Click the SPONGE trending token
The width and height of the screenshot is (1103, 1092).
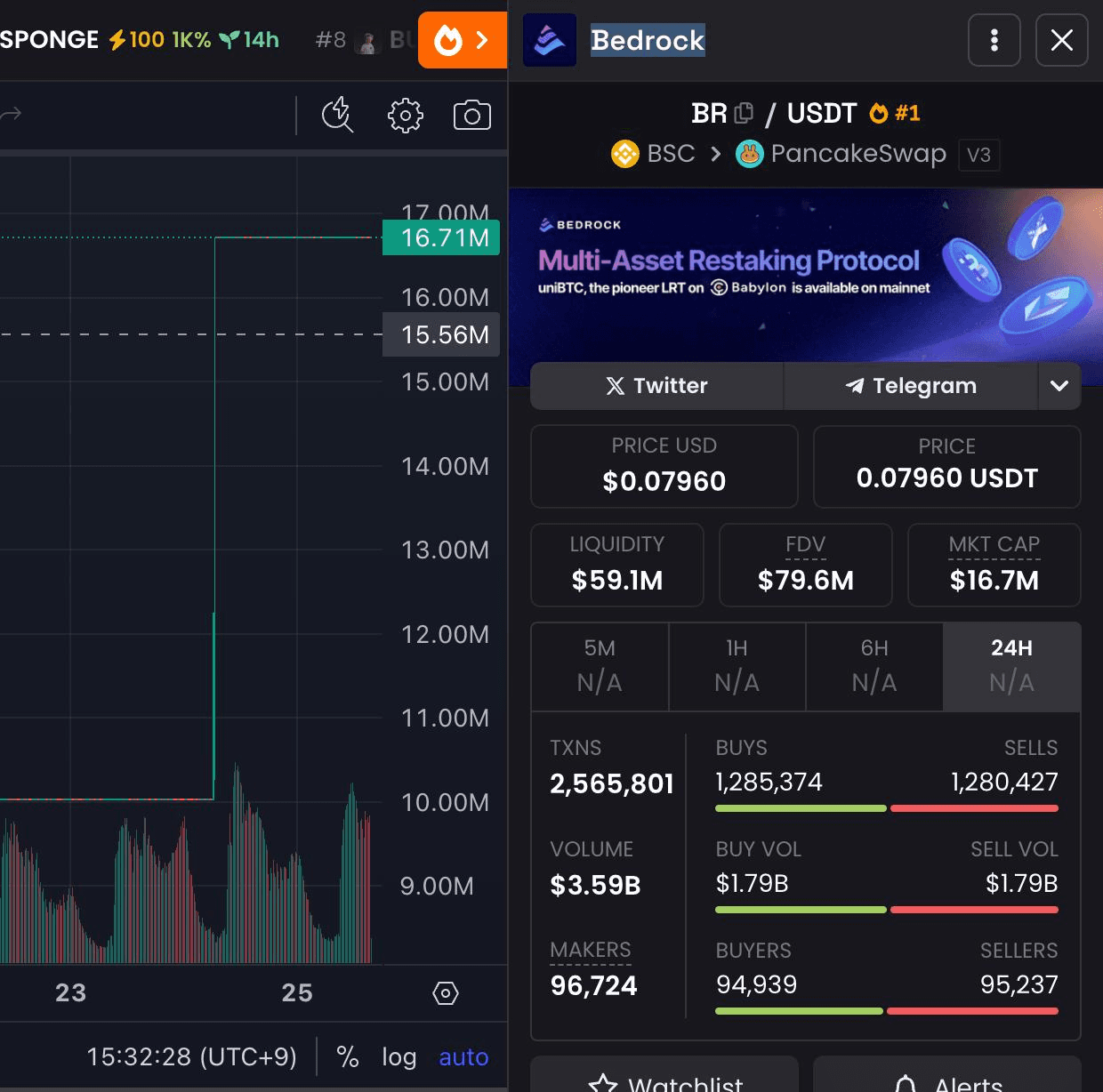click(140, 40)
